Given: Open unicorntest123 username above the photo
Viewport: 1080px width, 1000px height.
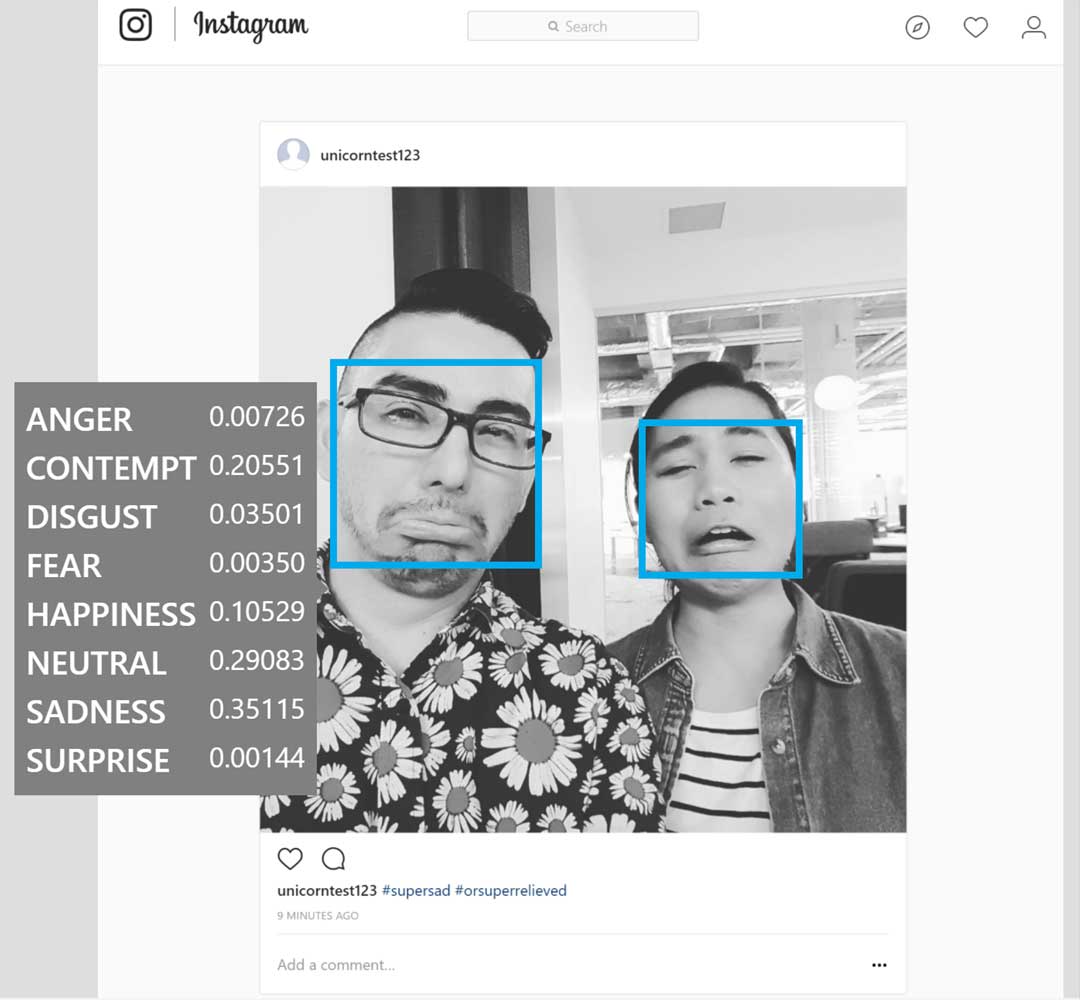Looking at the screenshot, I should [370, 155].
